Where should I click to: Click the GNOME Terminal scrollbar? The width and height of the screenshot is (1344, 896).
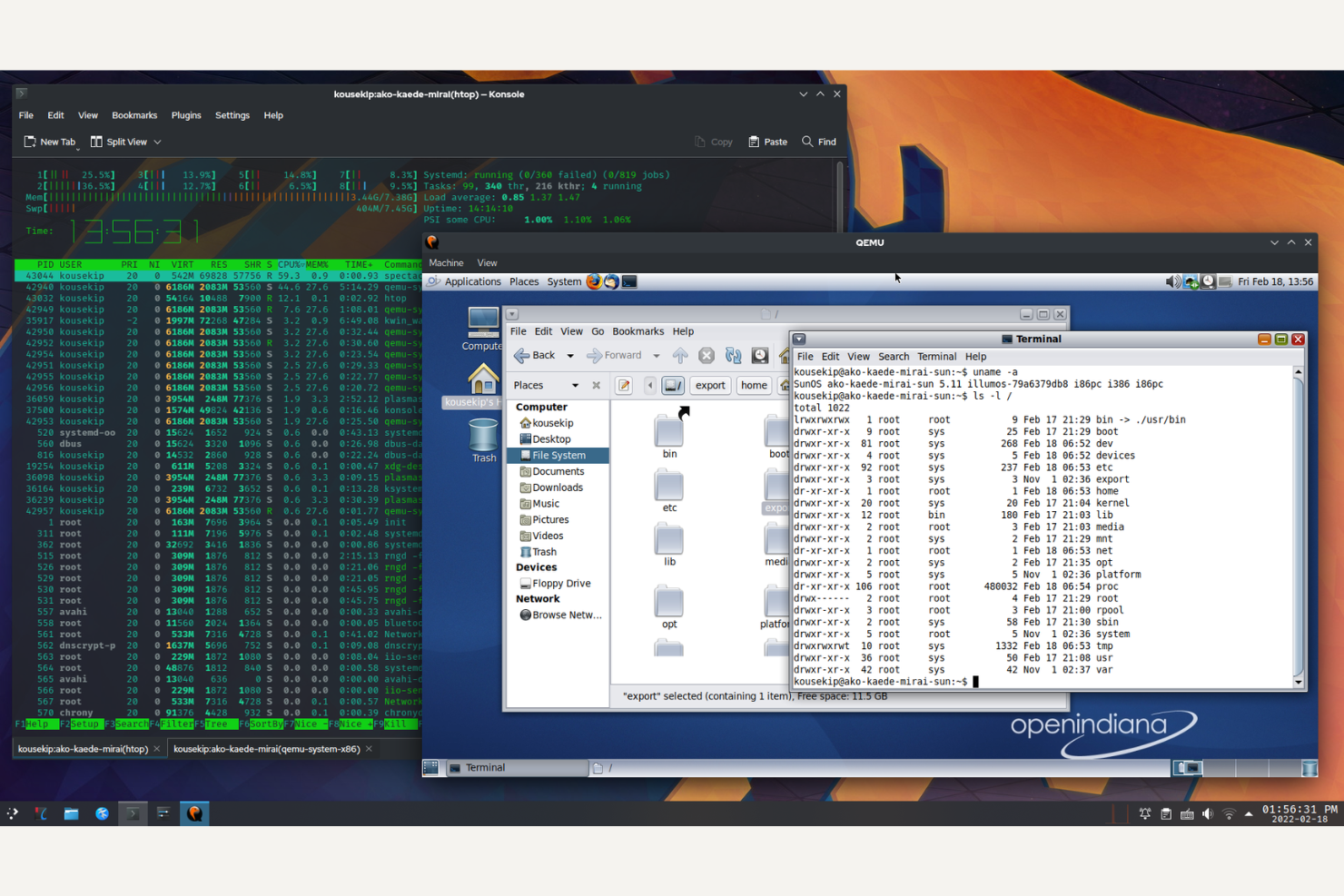click(1297, 527)
